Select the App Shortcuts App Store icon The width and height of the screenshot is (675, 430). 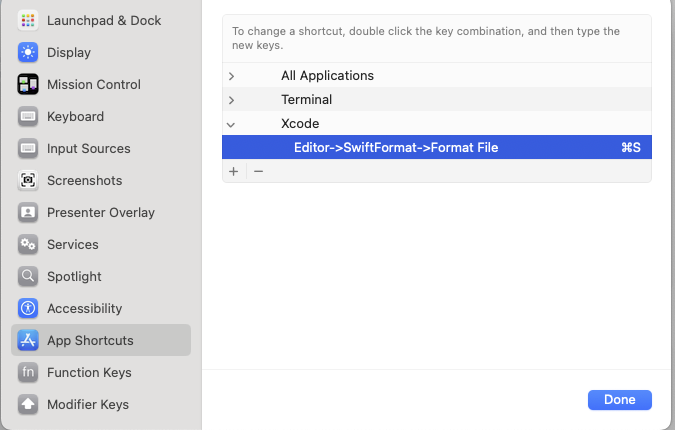tap(28, 340)
